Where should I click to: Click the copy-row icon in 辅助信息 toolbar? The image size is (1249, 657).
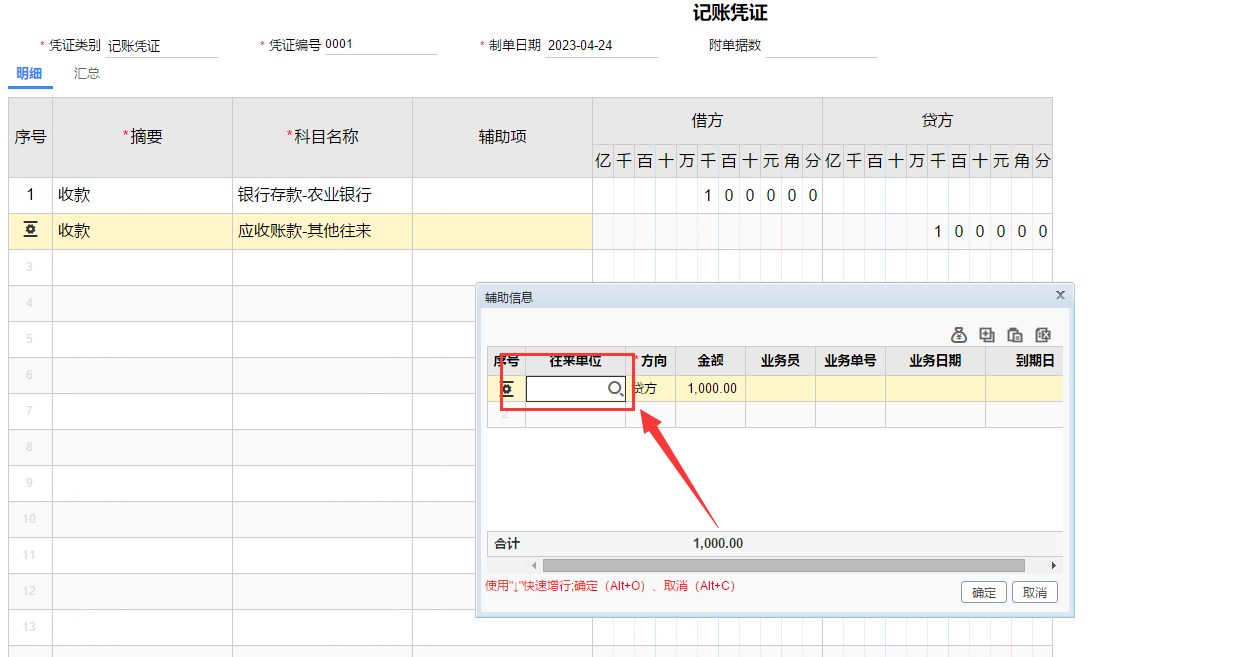pos(1015,335)
